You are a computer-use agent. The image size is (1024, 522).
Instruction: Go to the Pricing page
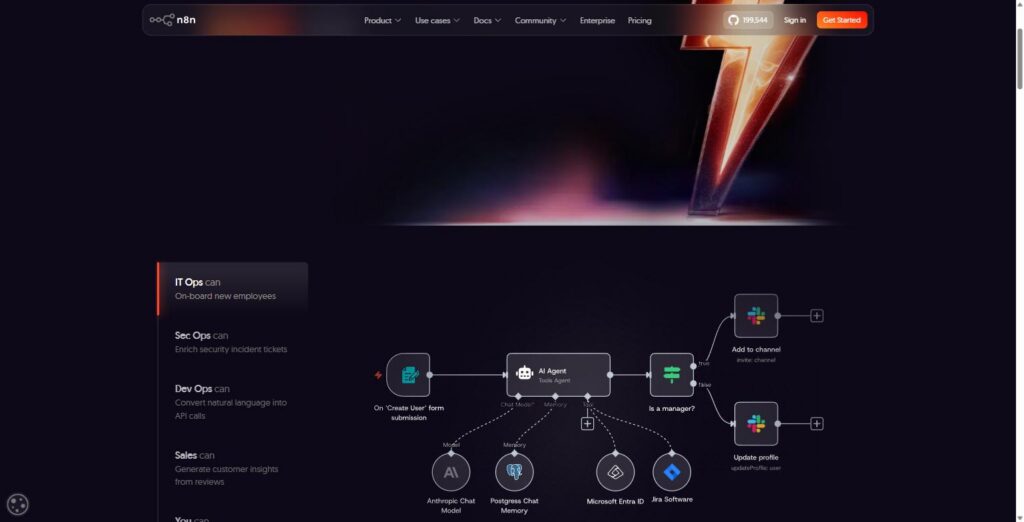pos(639,20)
